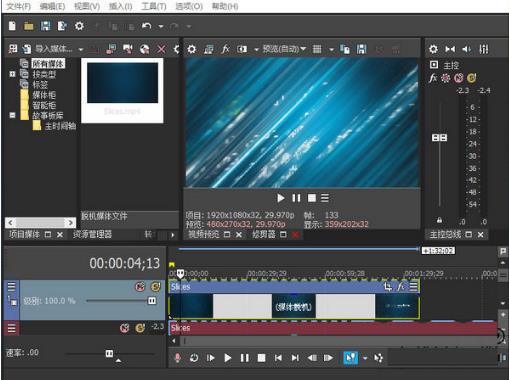
Task: Switch to the 视频预览 tab
Action: pyautogui.click(x=204, y=235)
